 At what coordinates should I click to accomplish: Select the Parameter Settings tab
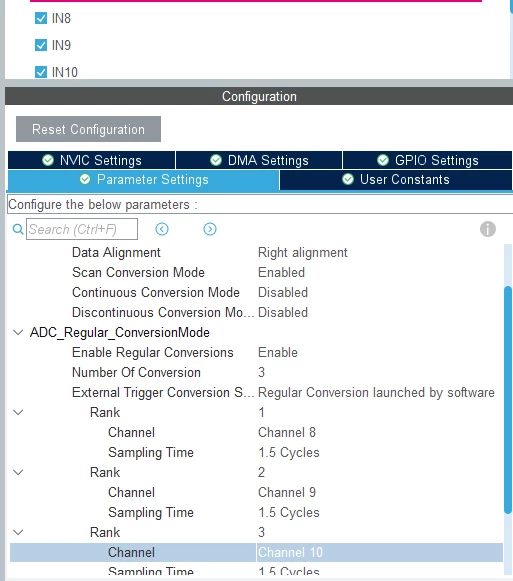[143, 180]
